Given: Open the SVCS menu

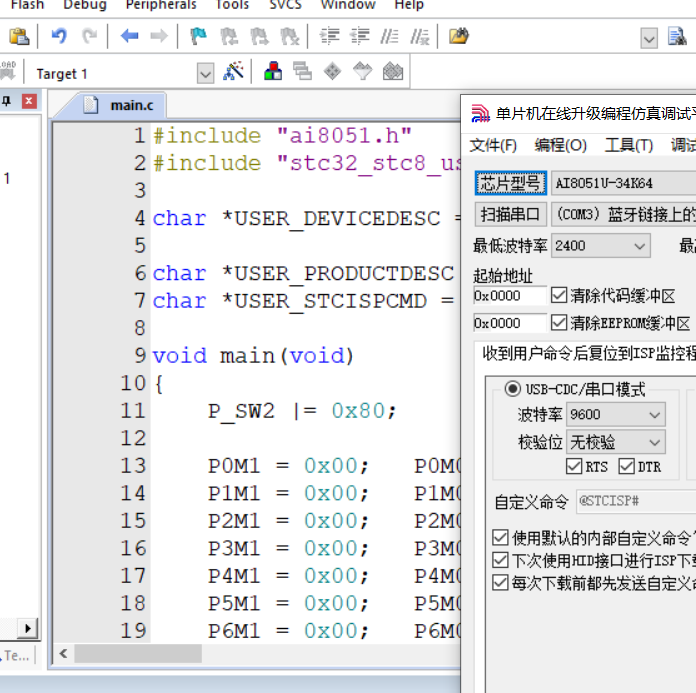Looking at the screenshot, I should (x=285, y=5).
